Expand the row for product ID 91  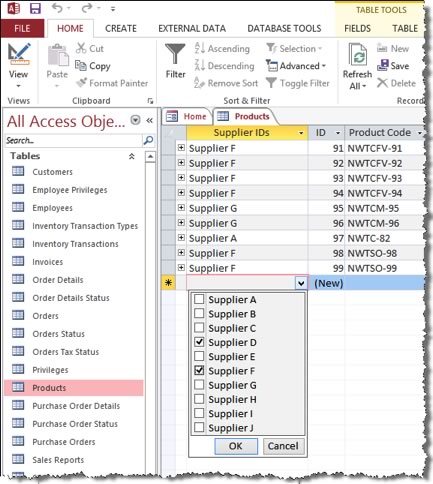pyautogui.click(x=181, y=147)
